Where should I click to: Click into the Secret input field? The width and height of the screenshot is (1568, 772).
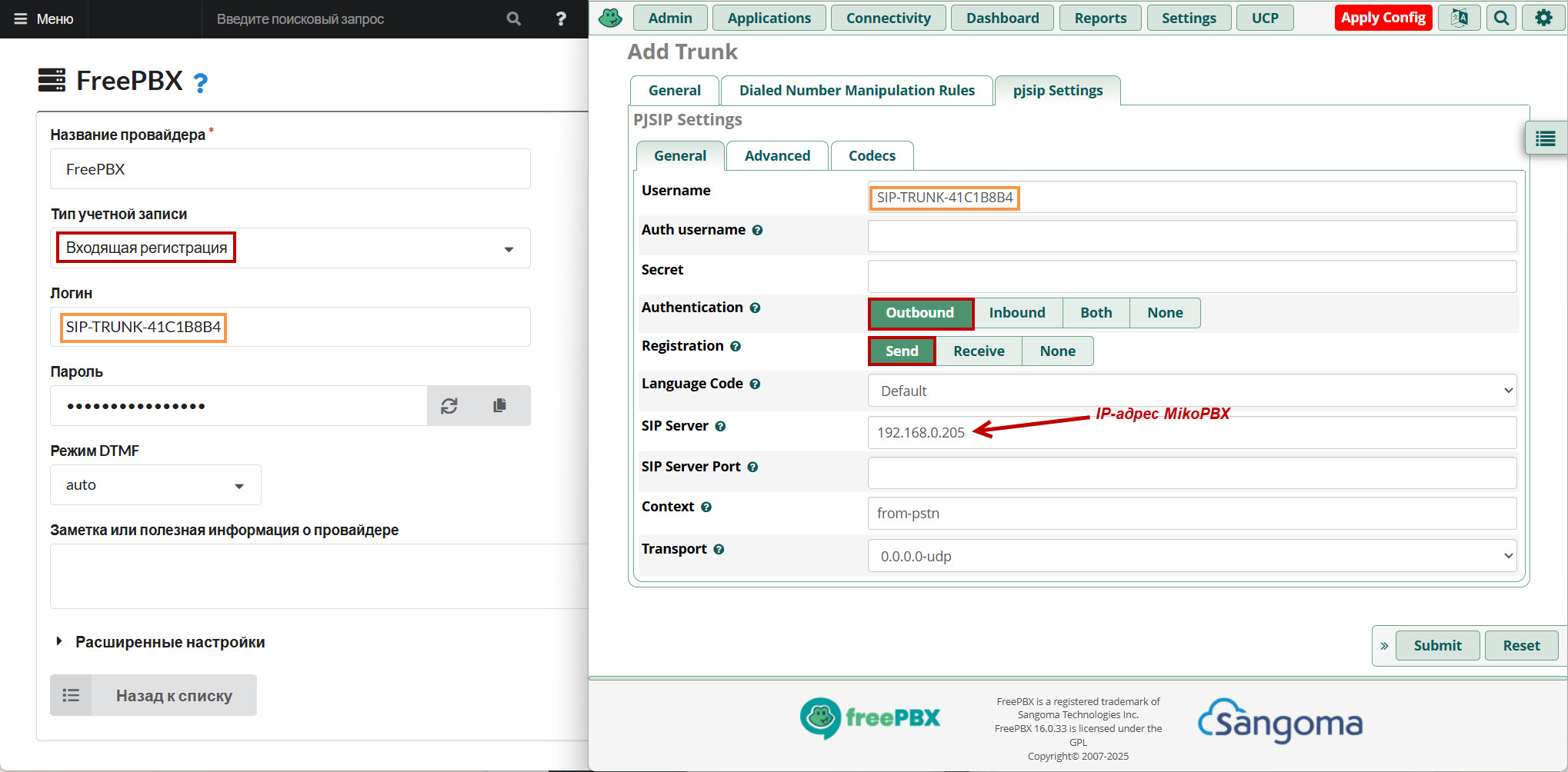[1191, 276]
